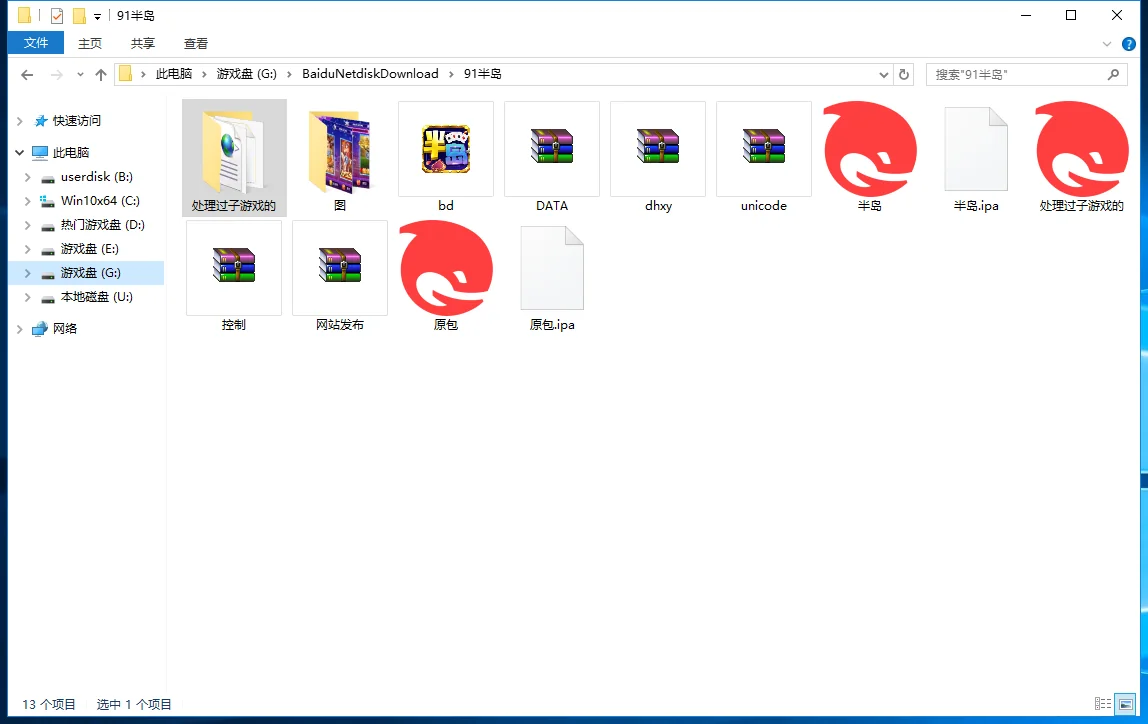This screenshot has width=1148, height=724.
Task: Collapse the 此电脑 tree node
Action: pyautogui.click(x=20, y=153)
